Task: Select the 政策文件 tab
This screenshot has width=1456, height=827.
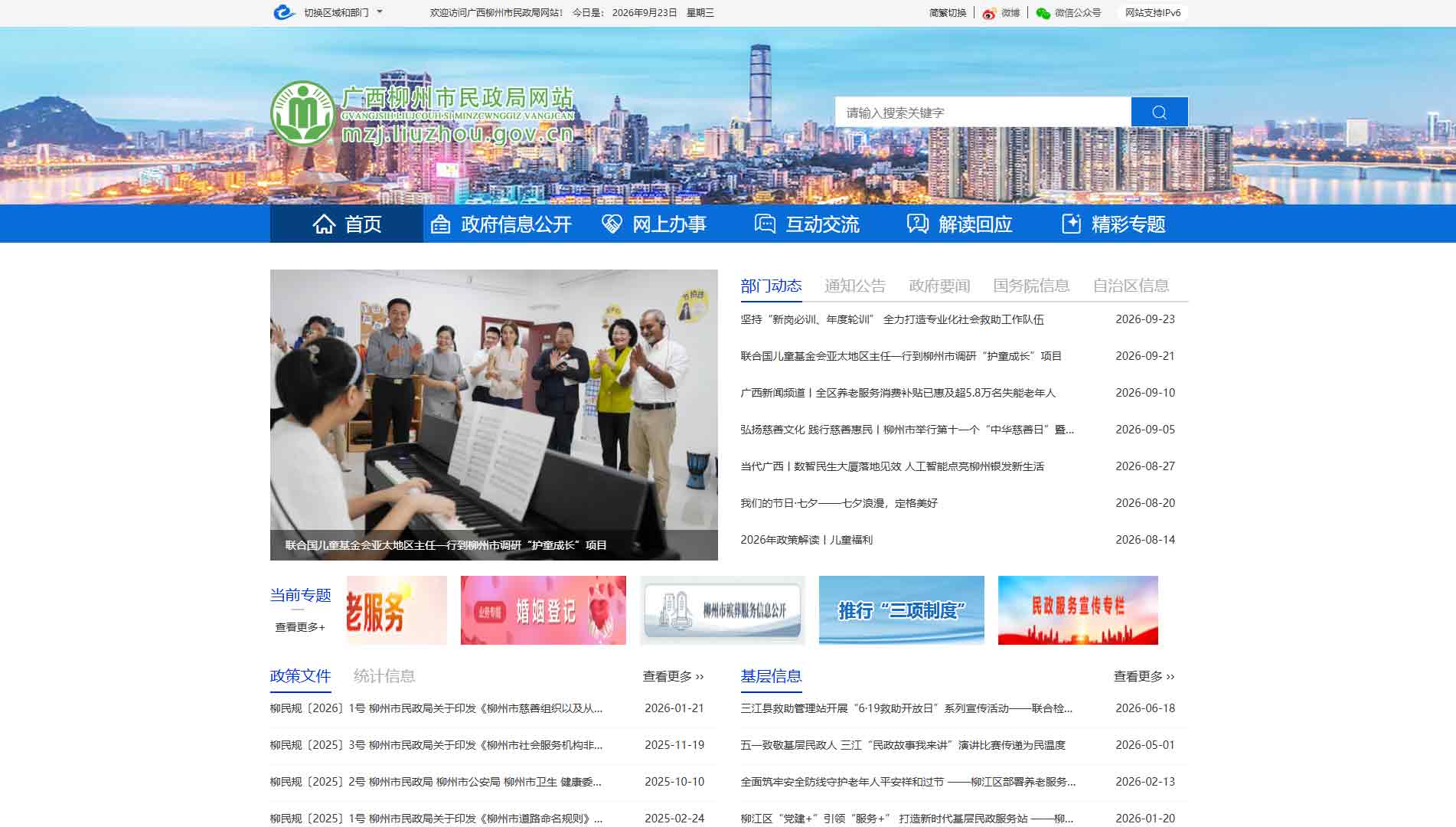Action: [x=300, y=676]
